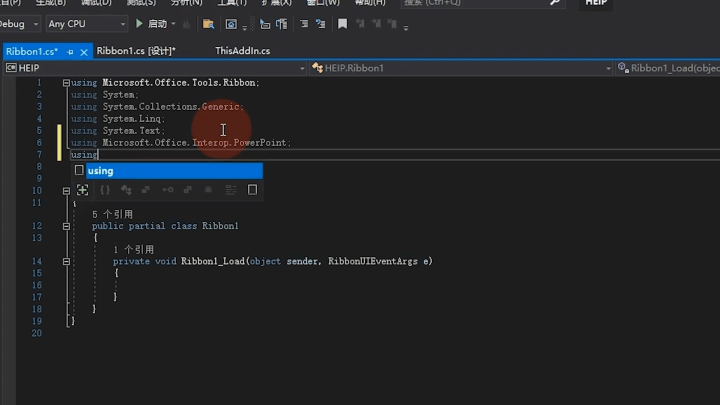
Task: Toggle the enums filter in IntelliSense
Action: pyautogui.click(x=188, y=190)
